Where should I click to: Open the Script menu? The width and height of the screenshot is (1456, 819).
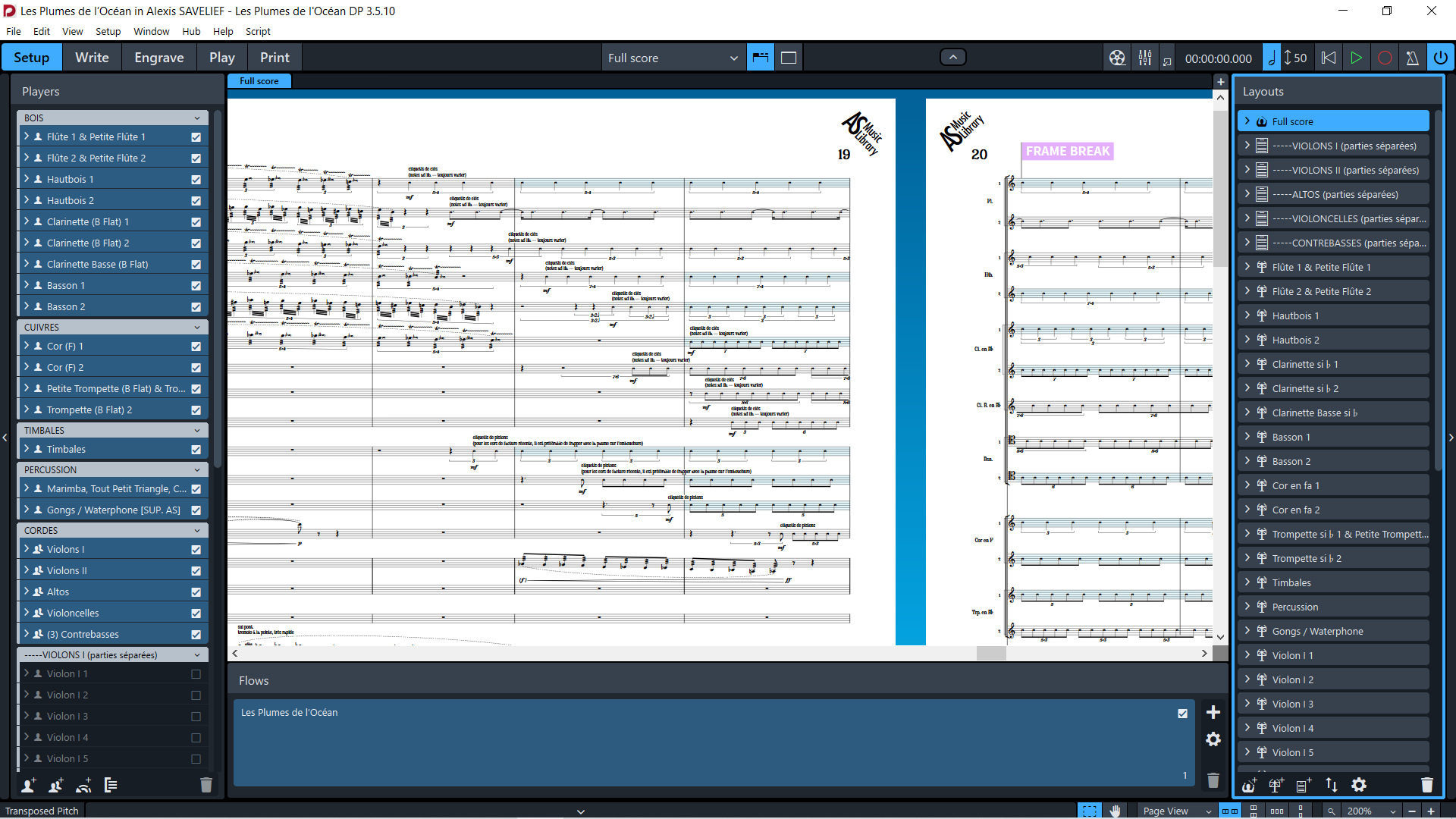coord(258,31)
